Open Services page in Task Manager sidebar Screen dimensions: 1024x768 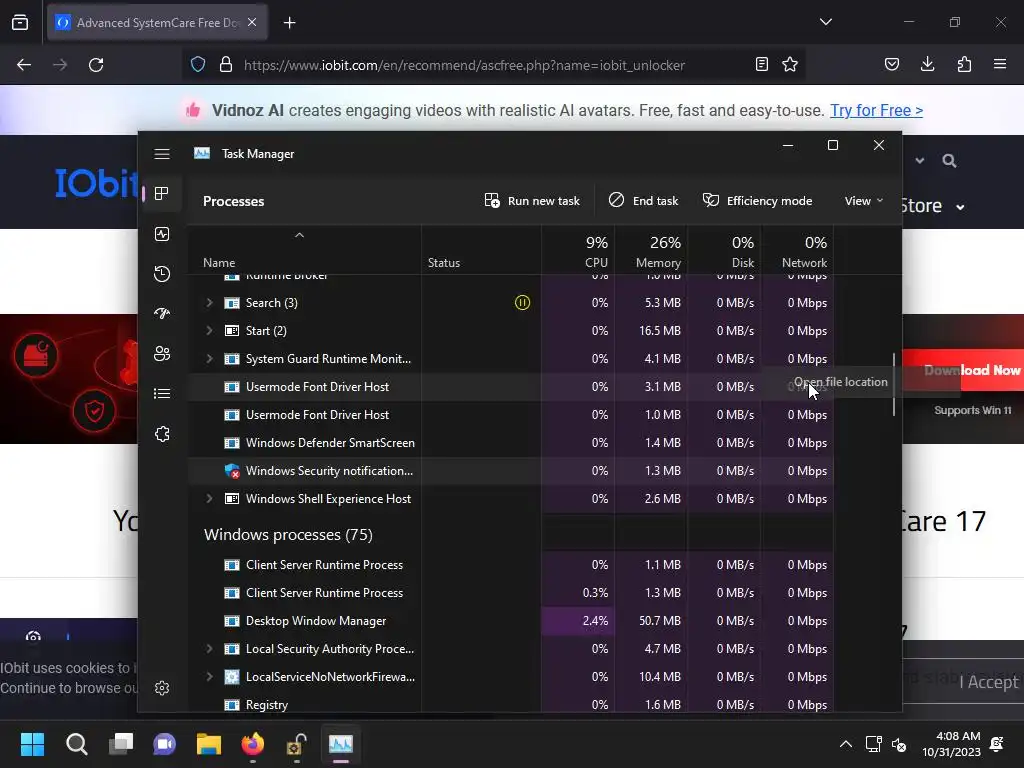coord(162,434)
